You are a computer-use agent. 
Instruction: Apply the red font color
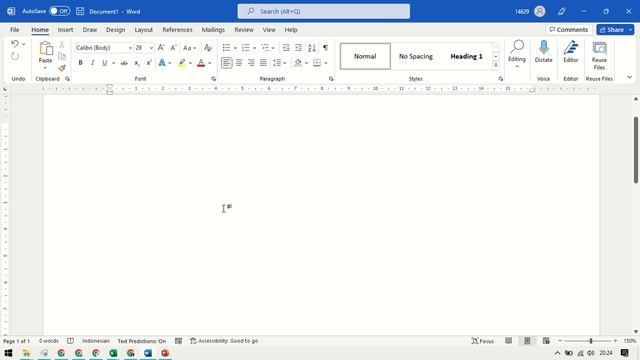(201, 63)
